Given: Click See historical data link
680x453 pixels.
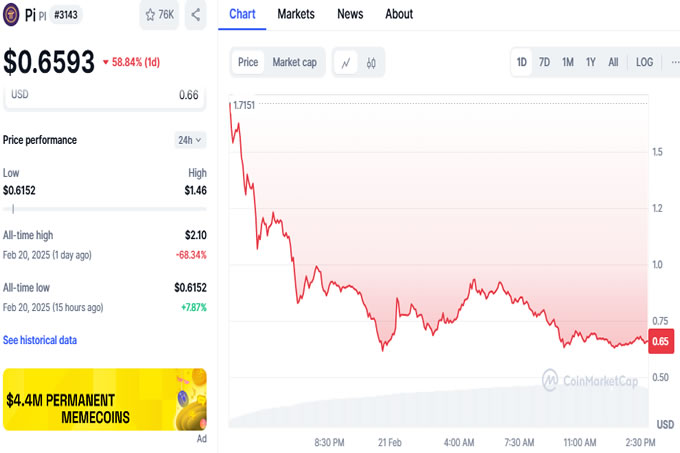Looking at the screenshot, I should pyautogui.click(x=40, y=340).
